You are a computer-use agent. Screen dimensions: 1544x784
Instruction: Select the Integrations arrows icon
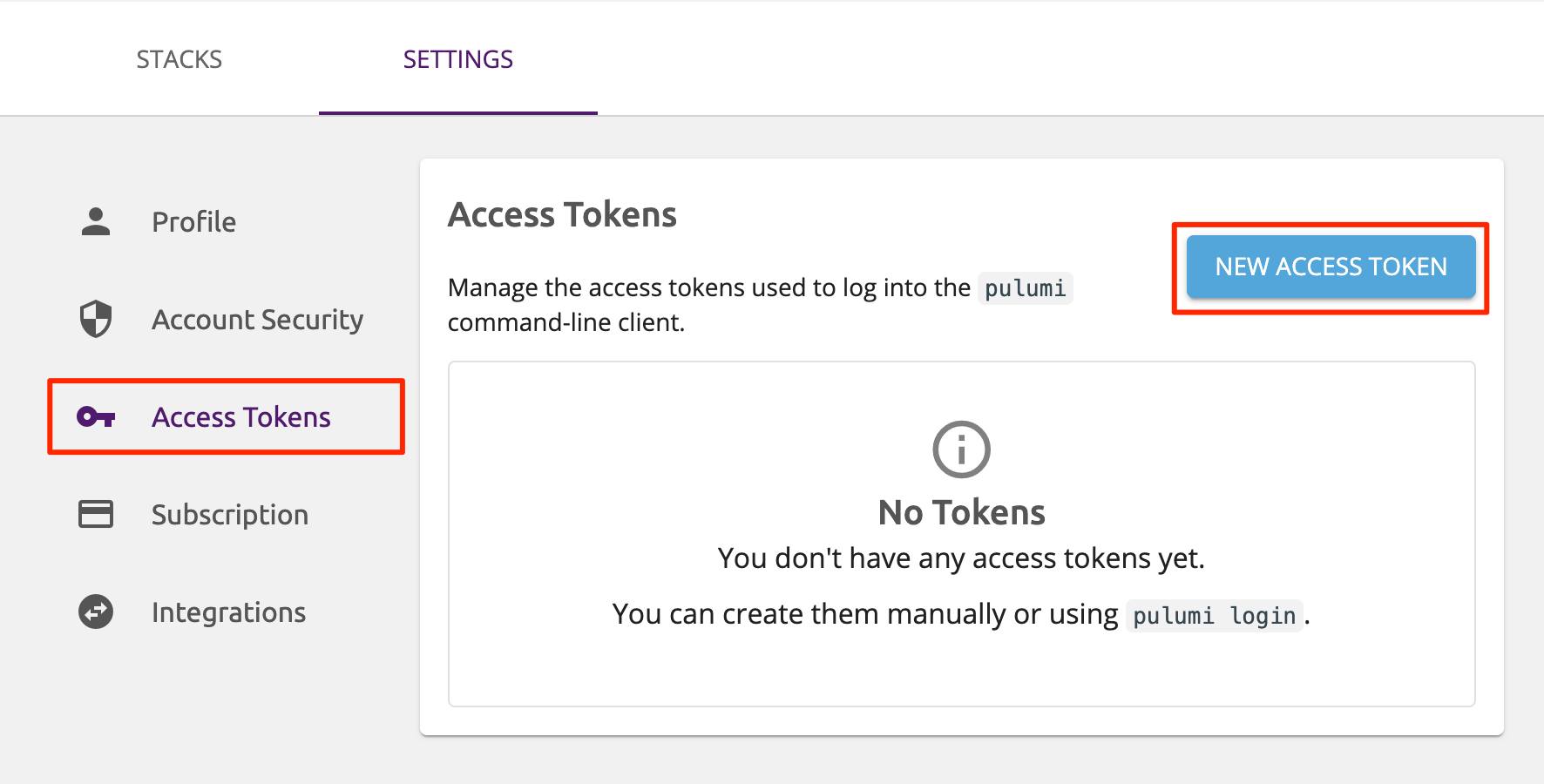[x=94, y=612]
